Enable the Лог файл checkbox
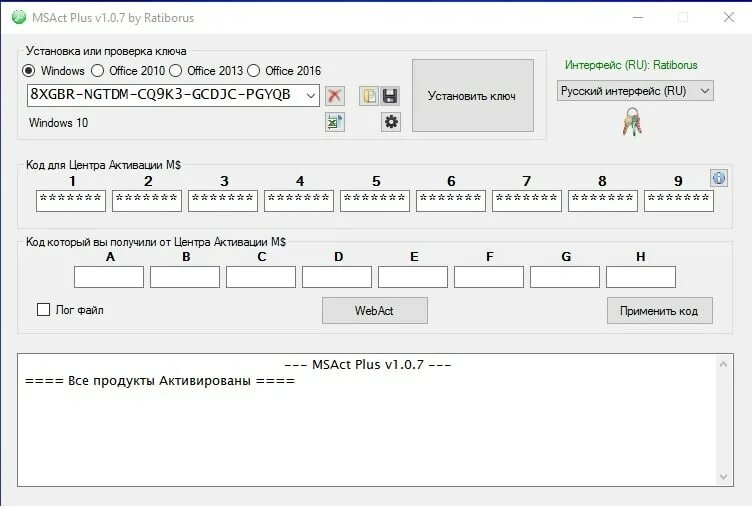This screenshot has height=508, width=752. point(43,309)
